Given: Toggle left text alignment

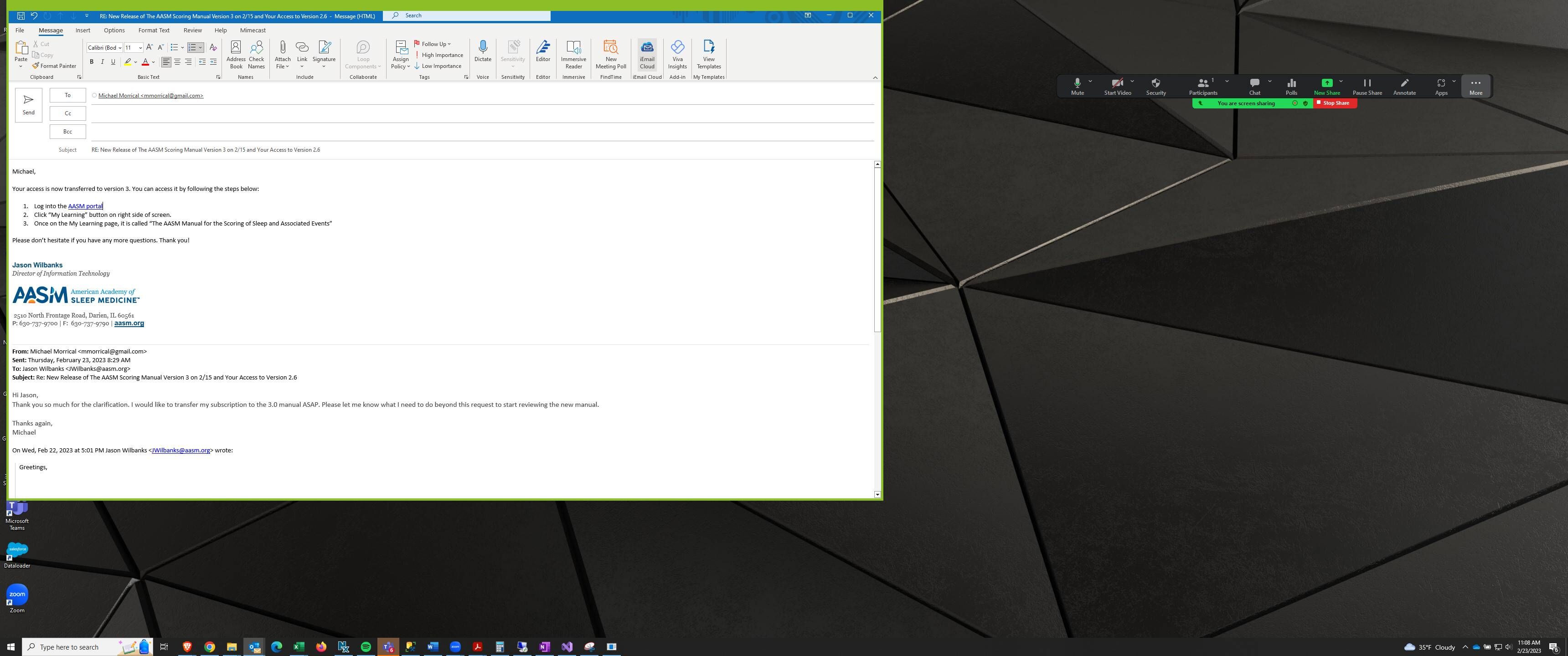Looking at the screenshot, I should pos(166,62).
